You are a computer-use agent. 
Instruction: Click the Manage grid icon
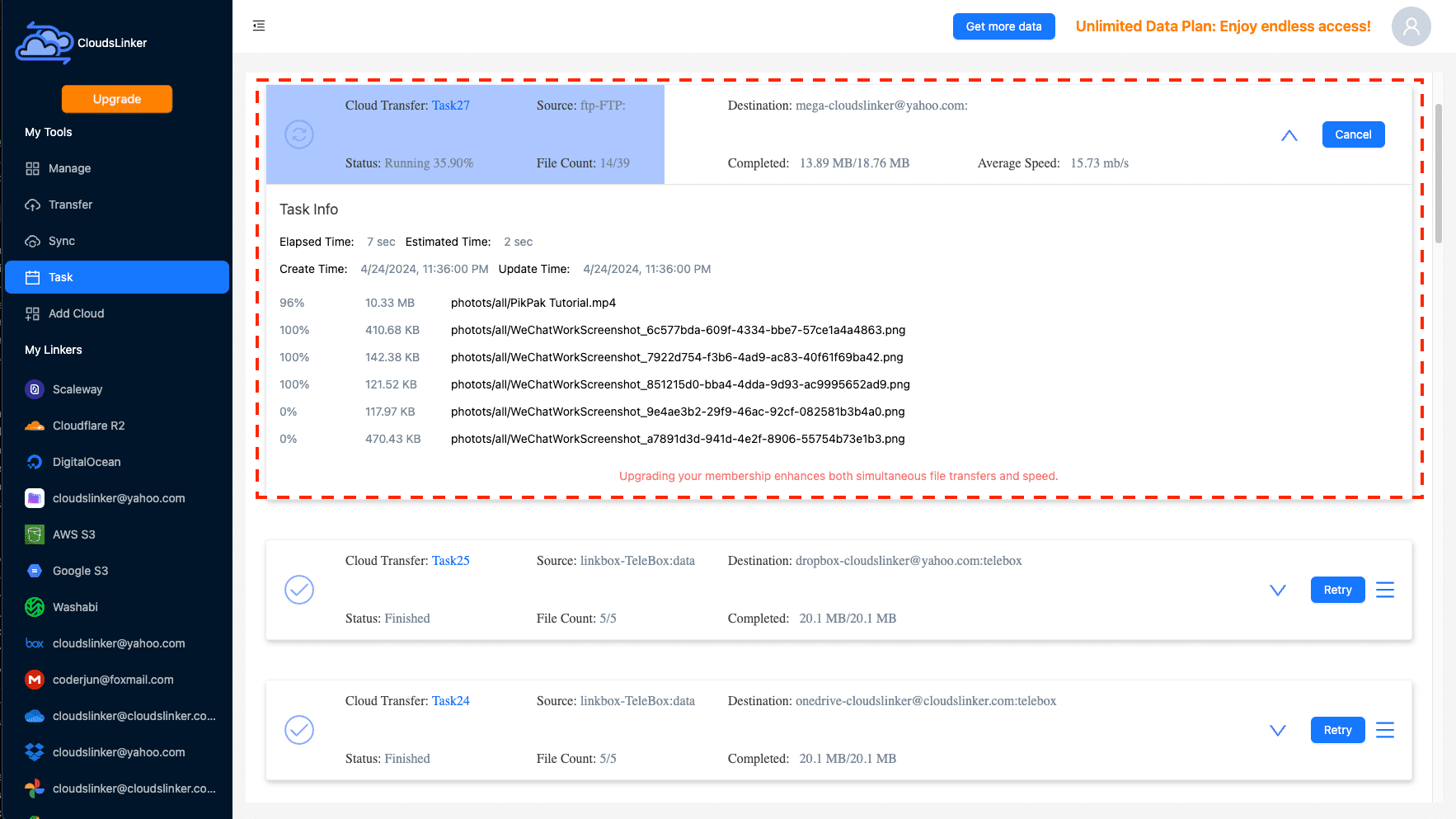click(x=32, y=168)
